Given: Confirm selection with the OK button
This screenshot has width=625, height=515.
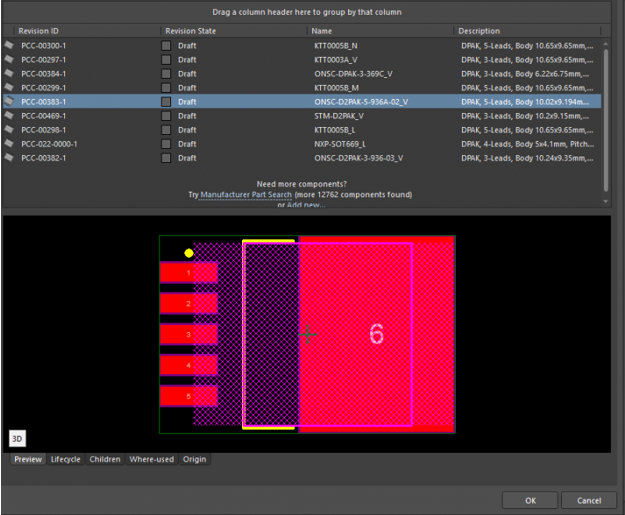Looking at the screenshot, I should [x=530, y=500].
